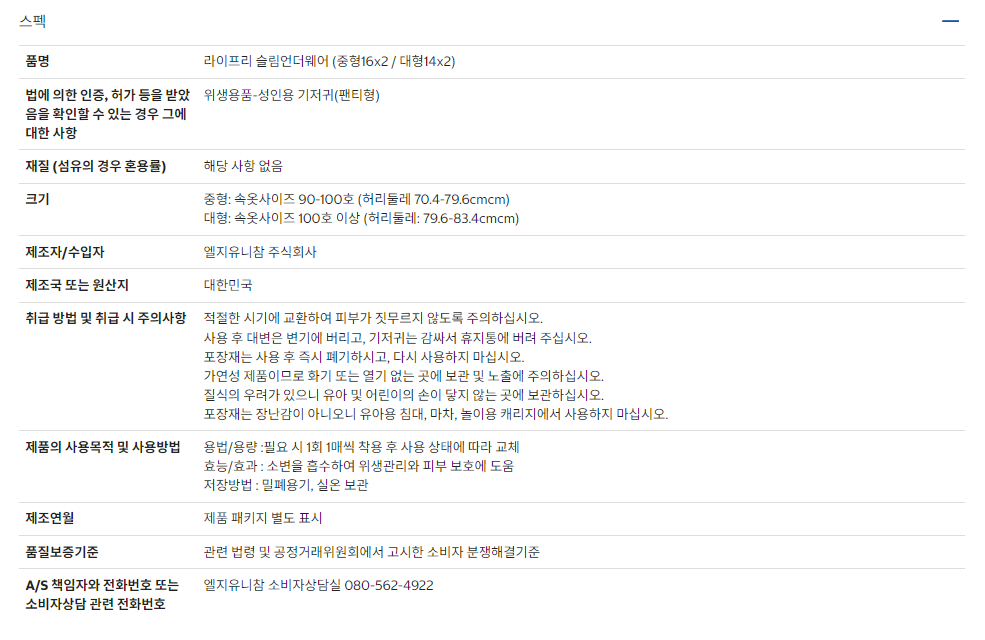The height and width of the screenshot is (640, 985).
Task: Select the 품명 row label
Action: pos(37,61)
